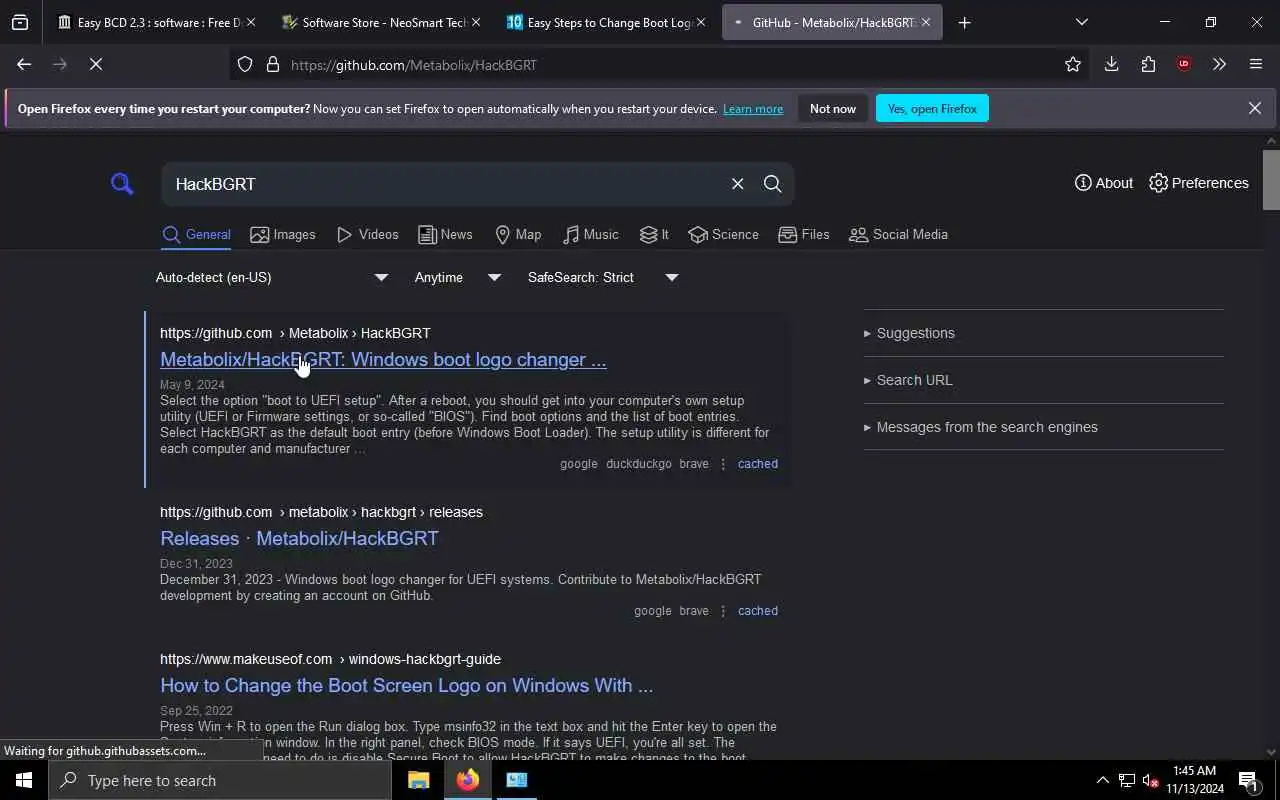Viewport: 1280px width, 800px height.
Task: Switch to Map search category
Action: 518,234
